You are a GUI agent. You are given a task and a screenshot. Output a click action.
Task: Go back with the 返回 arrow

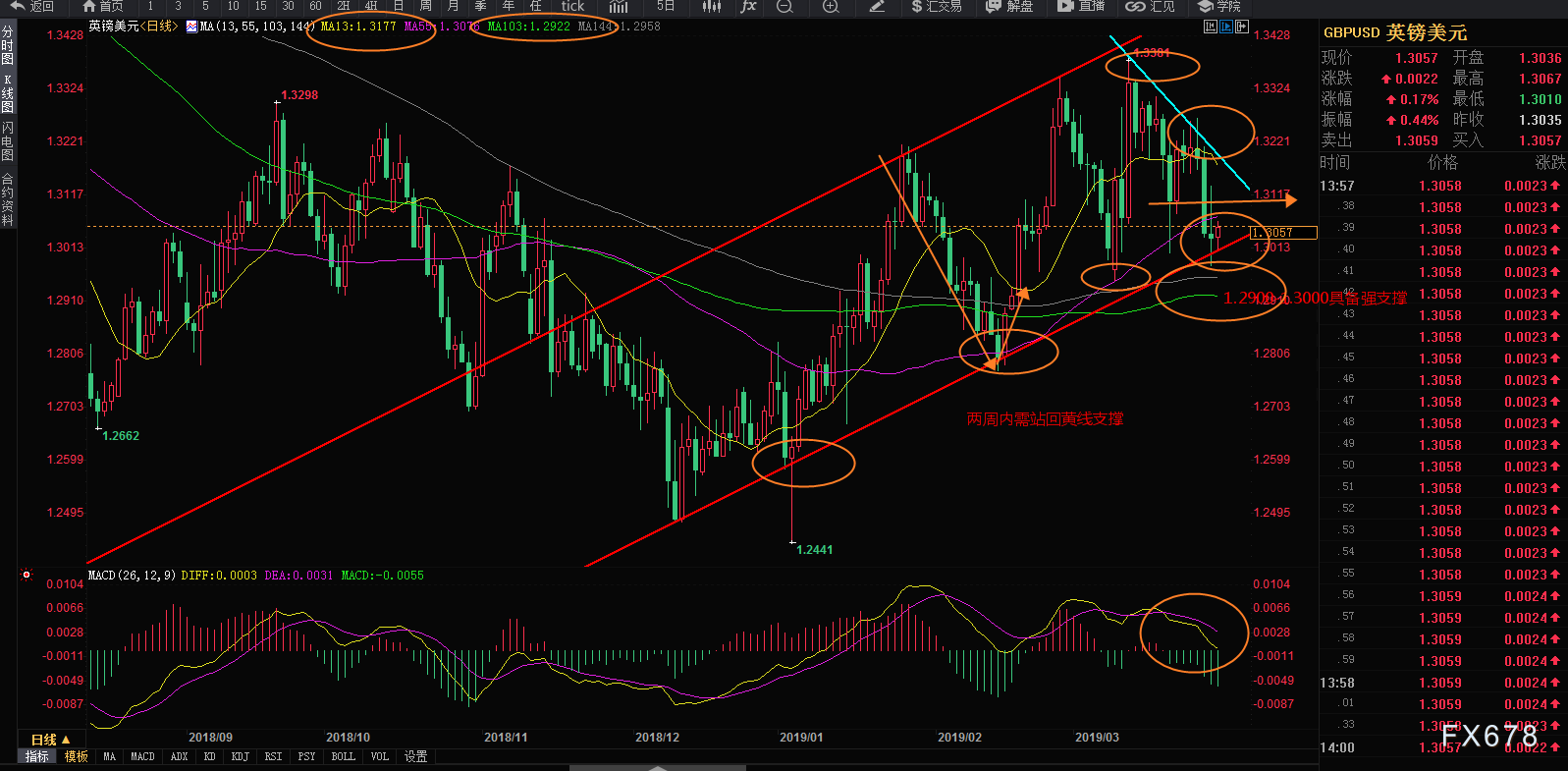pyautogui.click(x=32, y=6)
